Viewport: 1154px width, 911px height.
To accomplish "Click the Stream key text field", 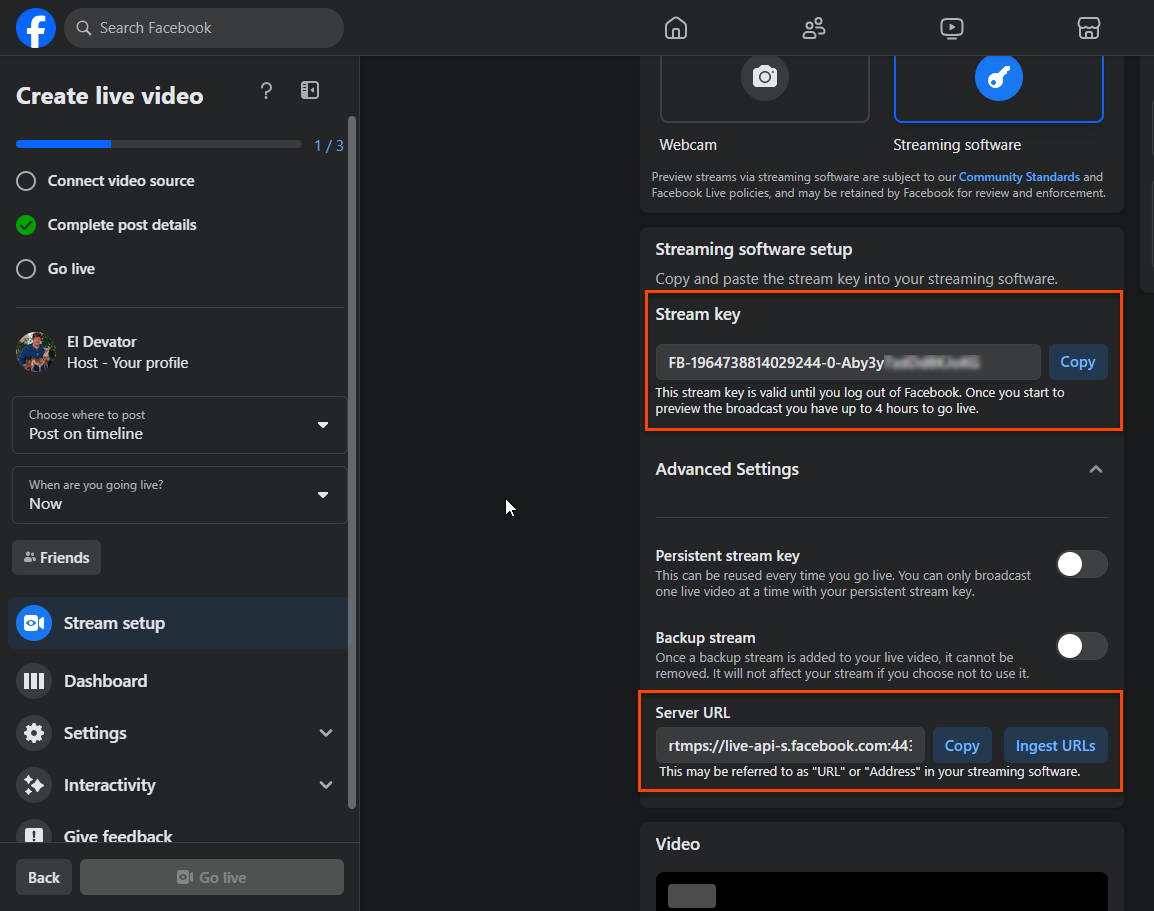I will (x=848, y=362).
